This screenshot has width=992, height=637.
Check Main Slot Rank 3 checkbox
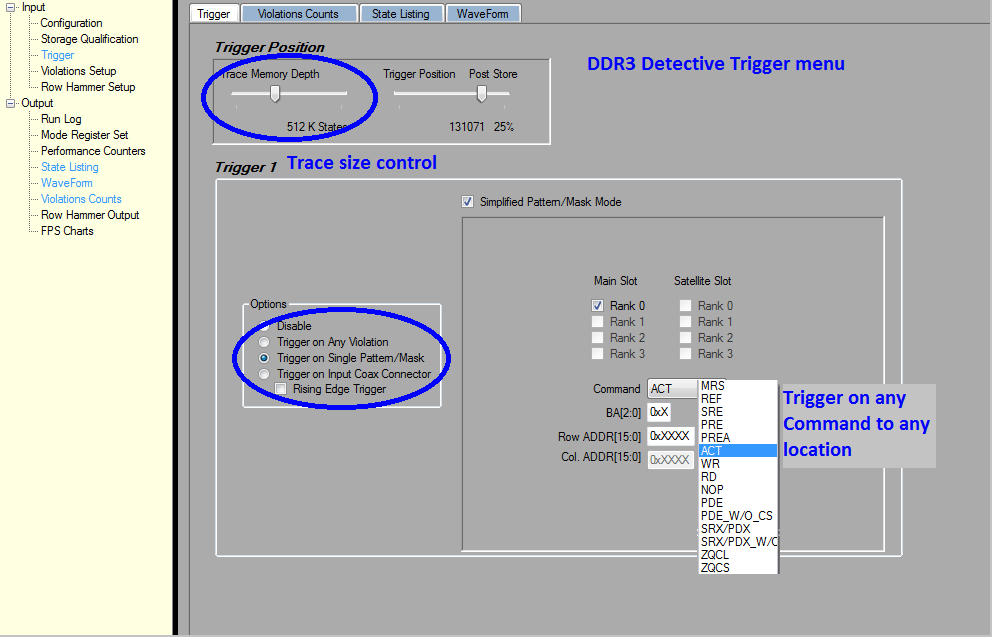point(597,354)
